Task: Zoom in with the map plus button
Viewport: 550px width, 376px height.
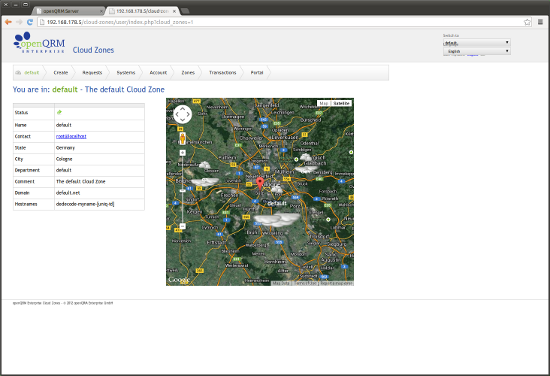Action: 182,153
